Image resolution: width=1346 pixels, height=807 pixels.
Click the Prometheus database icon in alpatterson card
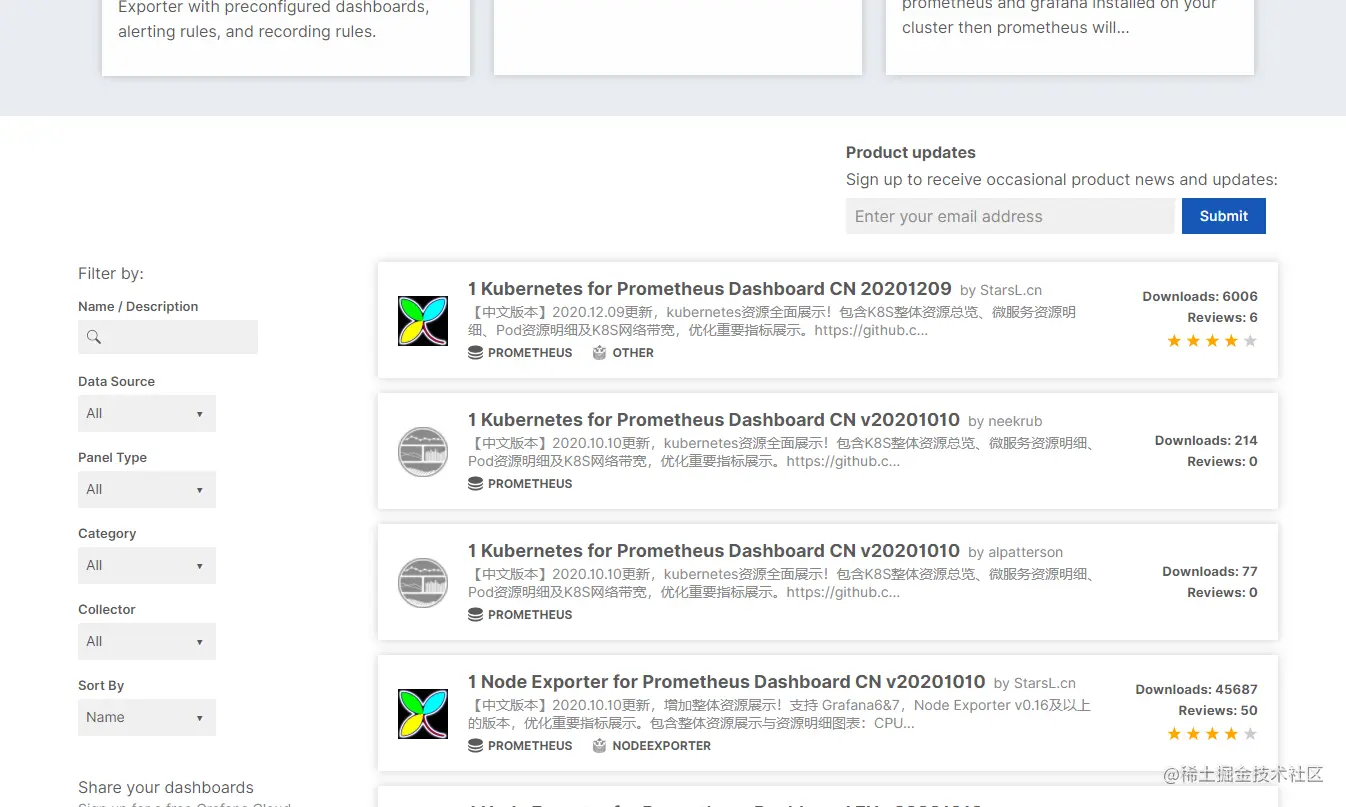point(476,615)
